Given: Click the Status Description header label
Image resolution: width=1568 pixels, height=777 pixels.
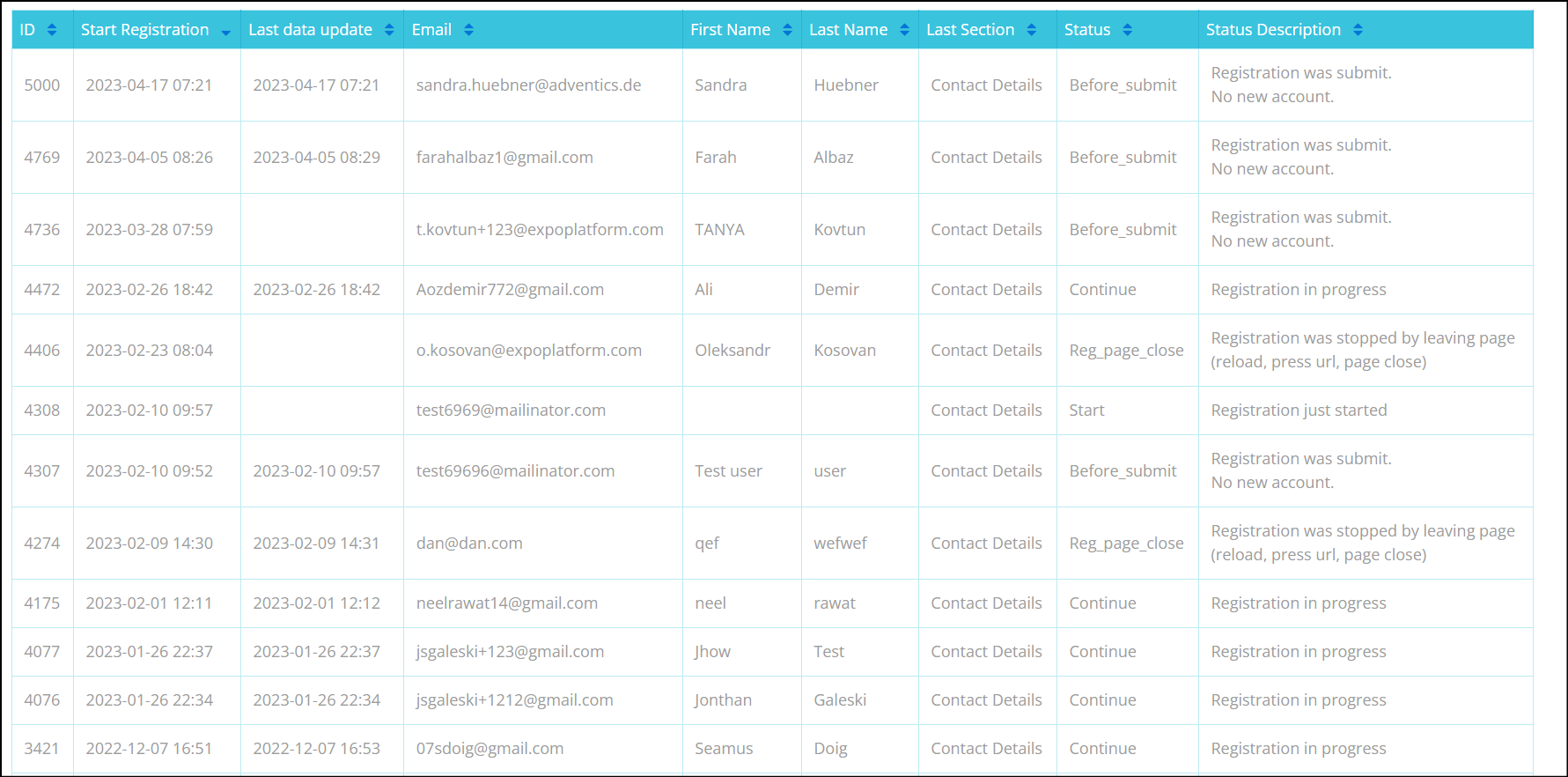Looking at the screenshot, I should click(1273, 30).
